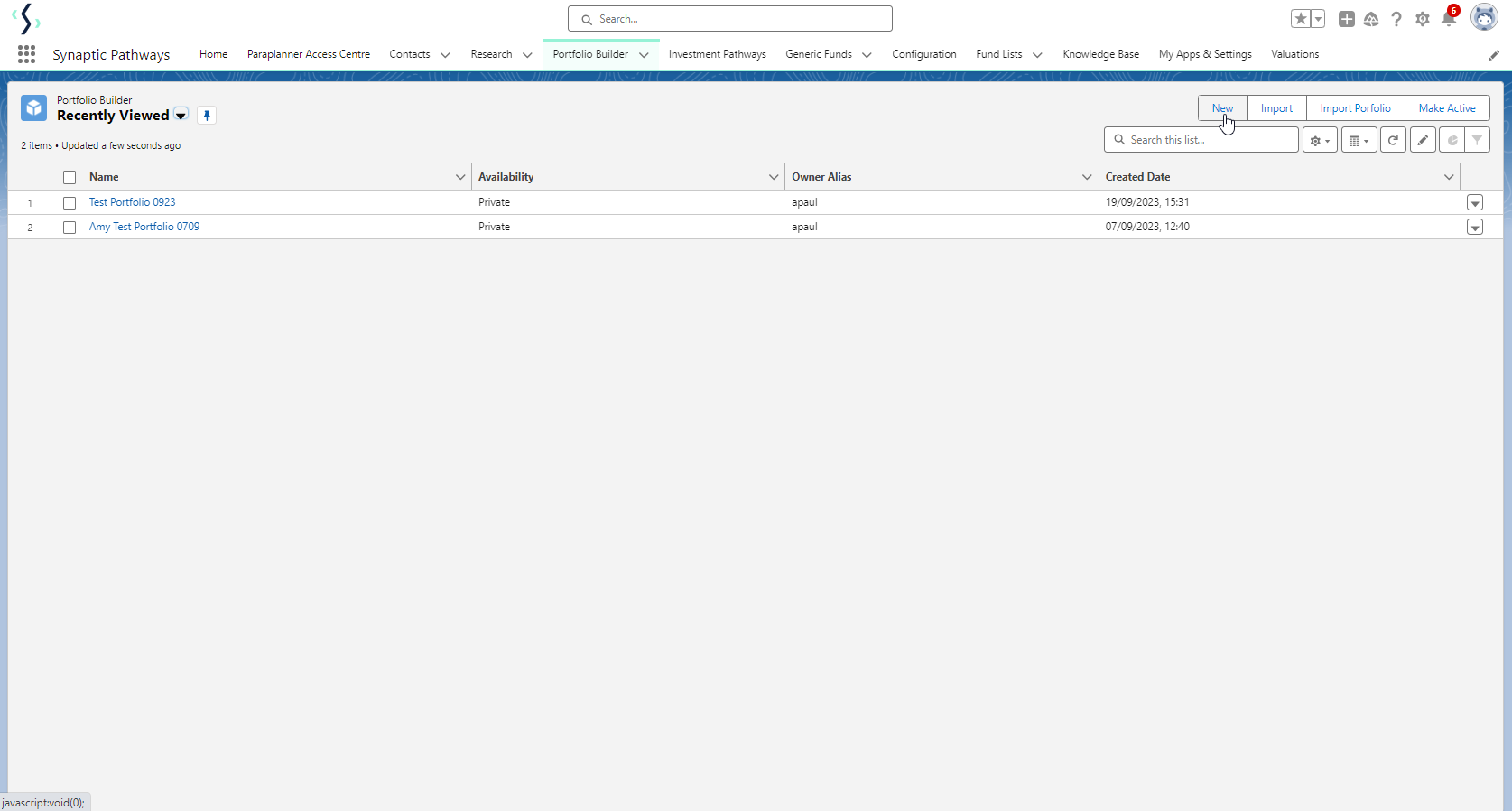This screenshot has width=1512, height=811.
Task: Show row actions for Test Portfolio 0923
Action: coord(1475,203)
